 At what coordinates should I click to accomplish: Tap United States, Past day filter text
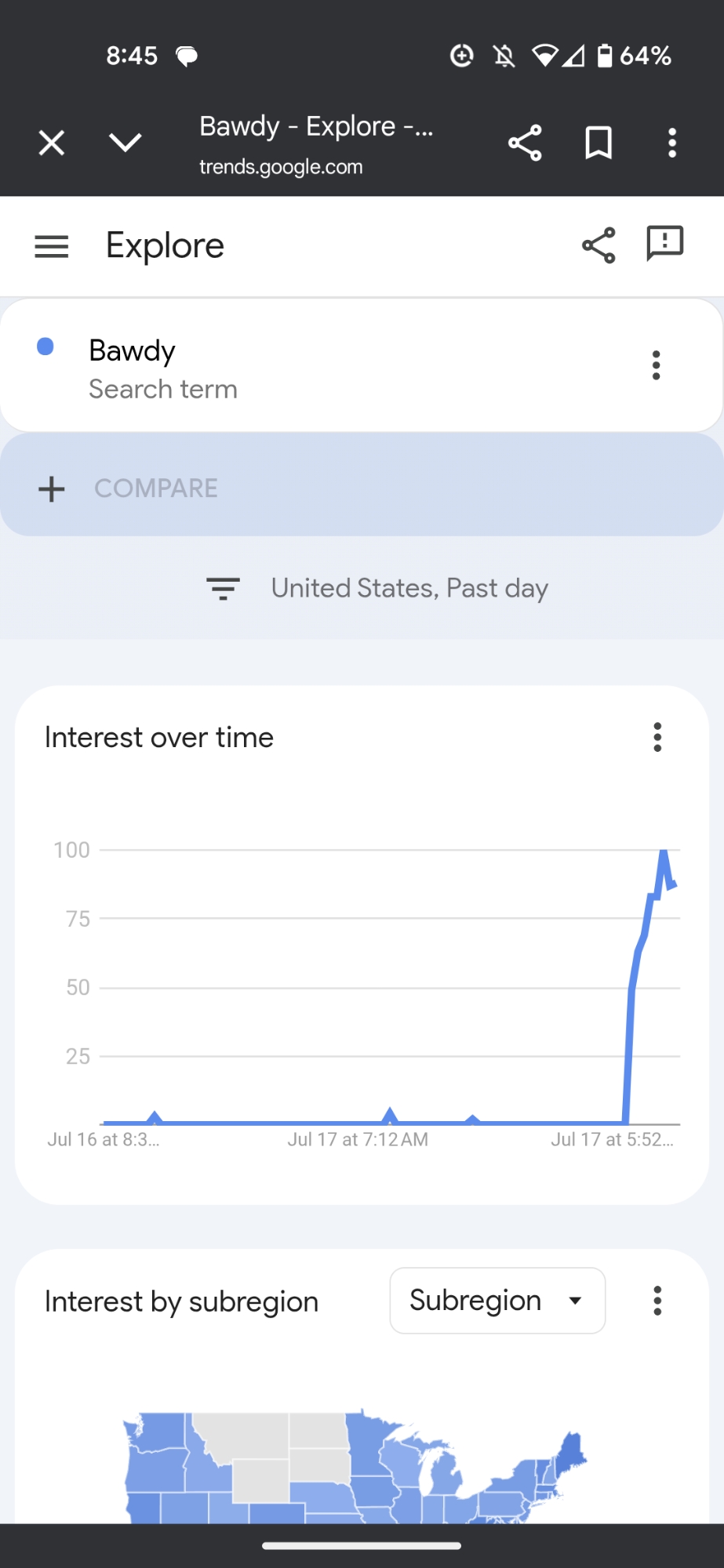(409, 589)
